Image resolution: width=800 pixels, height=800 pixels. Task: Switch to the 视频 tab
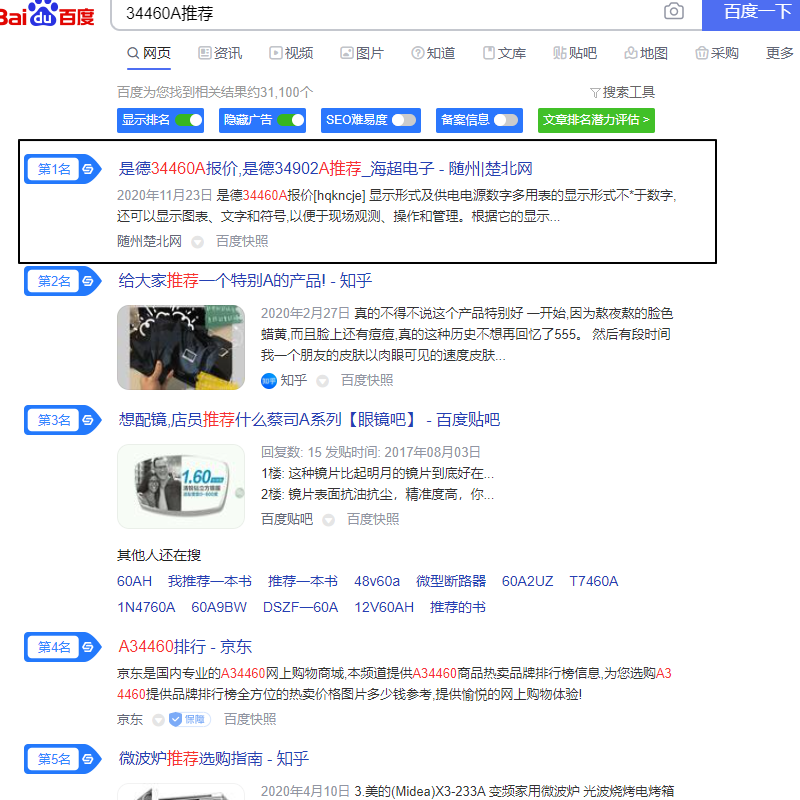pyautogui.click(x=291, y=53)
